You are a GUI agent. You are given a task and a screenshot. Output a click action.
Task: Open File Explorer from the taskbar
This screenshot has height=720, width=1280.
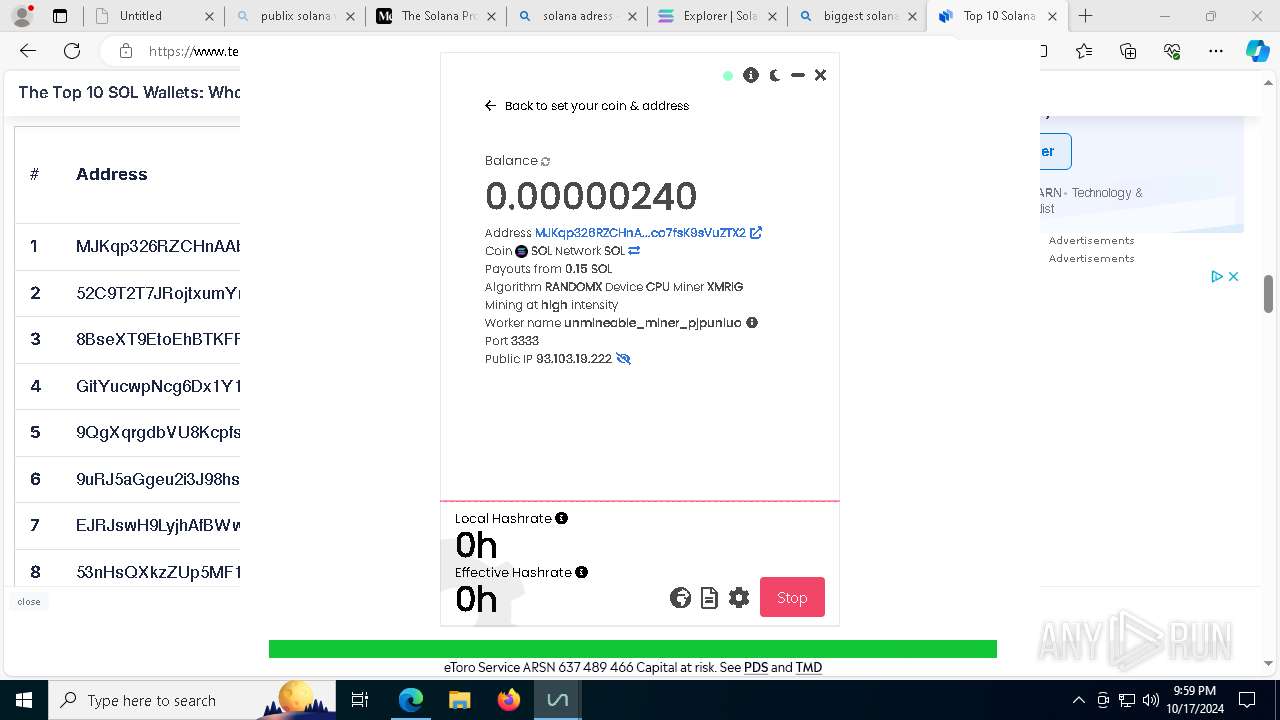tap(460, 700)
